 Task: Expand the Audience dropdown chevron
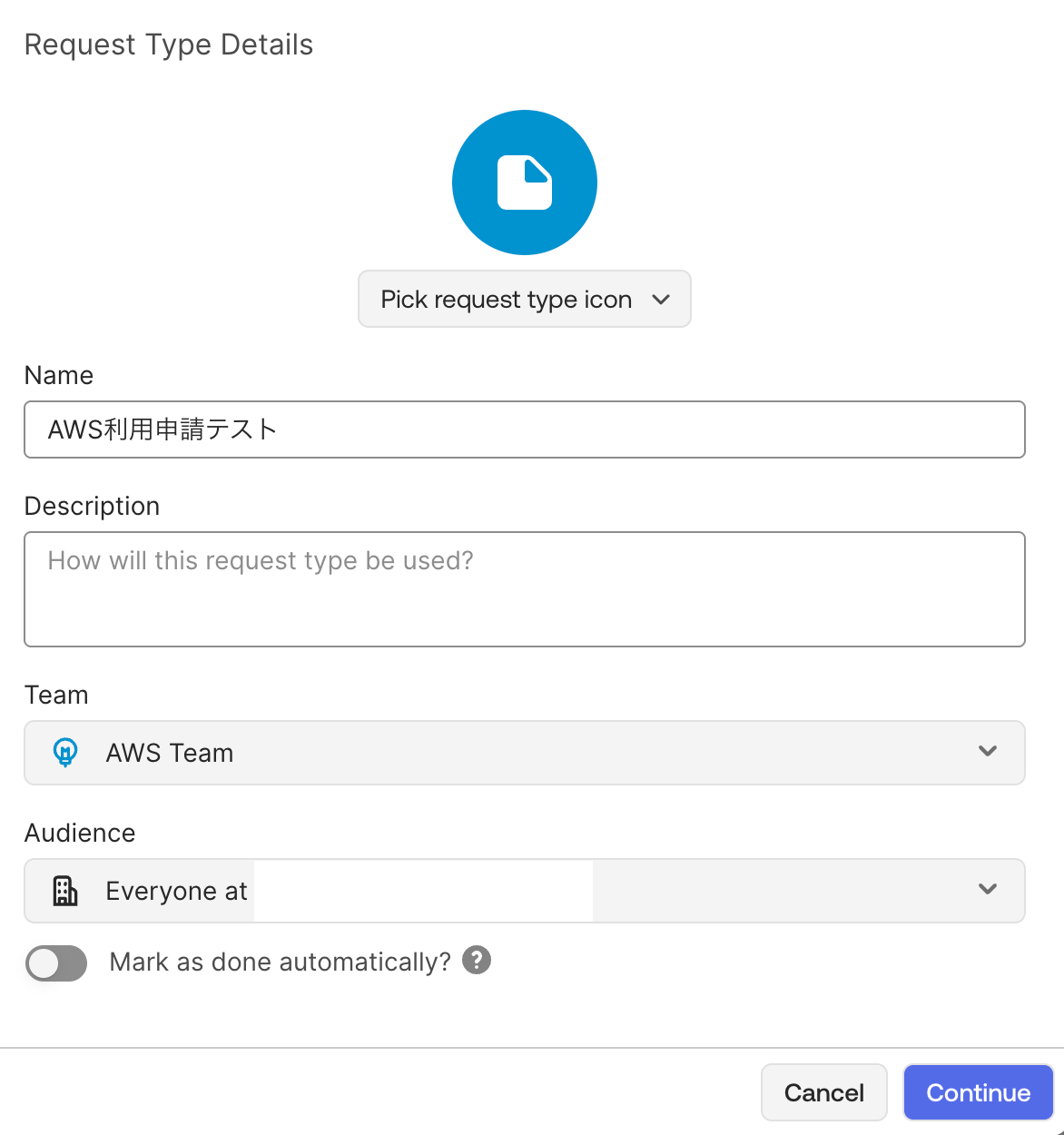[x=988, y=890]
